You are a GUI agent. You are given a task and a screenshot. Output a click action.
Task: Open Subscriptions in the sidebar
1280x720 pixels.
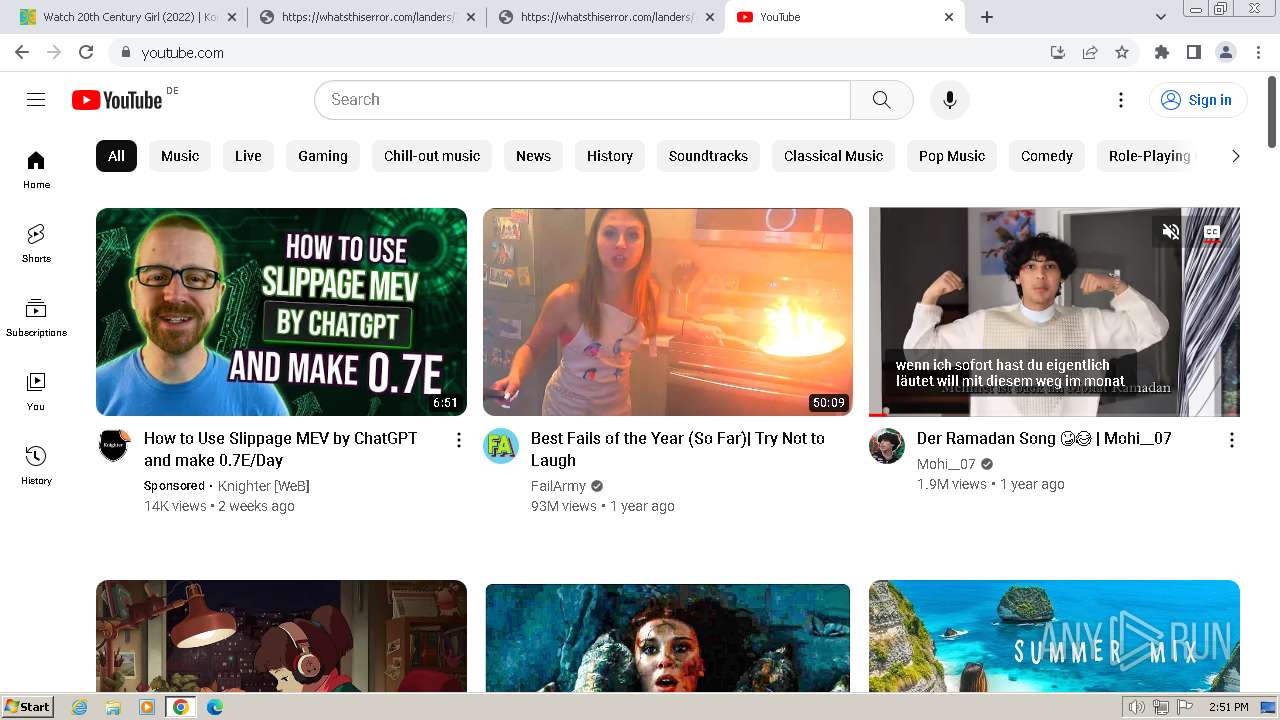coord(36,318)
